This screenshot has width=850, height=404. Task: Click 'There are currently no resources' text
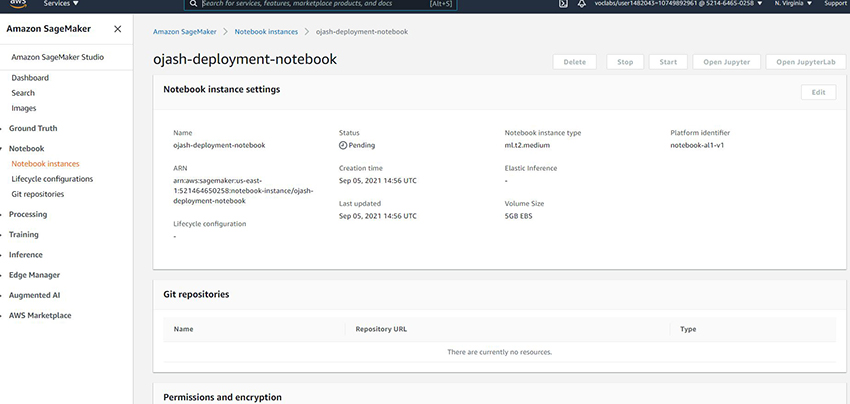pyautogui.click(x=499, y=352)
